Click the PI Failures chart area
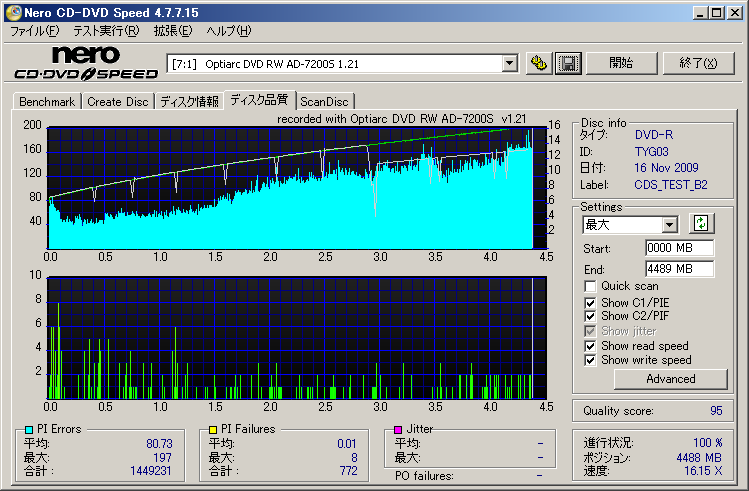Image resolution: width=749 pixels, height=491 pixels. pyautogui.click(x=297, y=338)
